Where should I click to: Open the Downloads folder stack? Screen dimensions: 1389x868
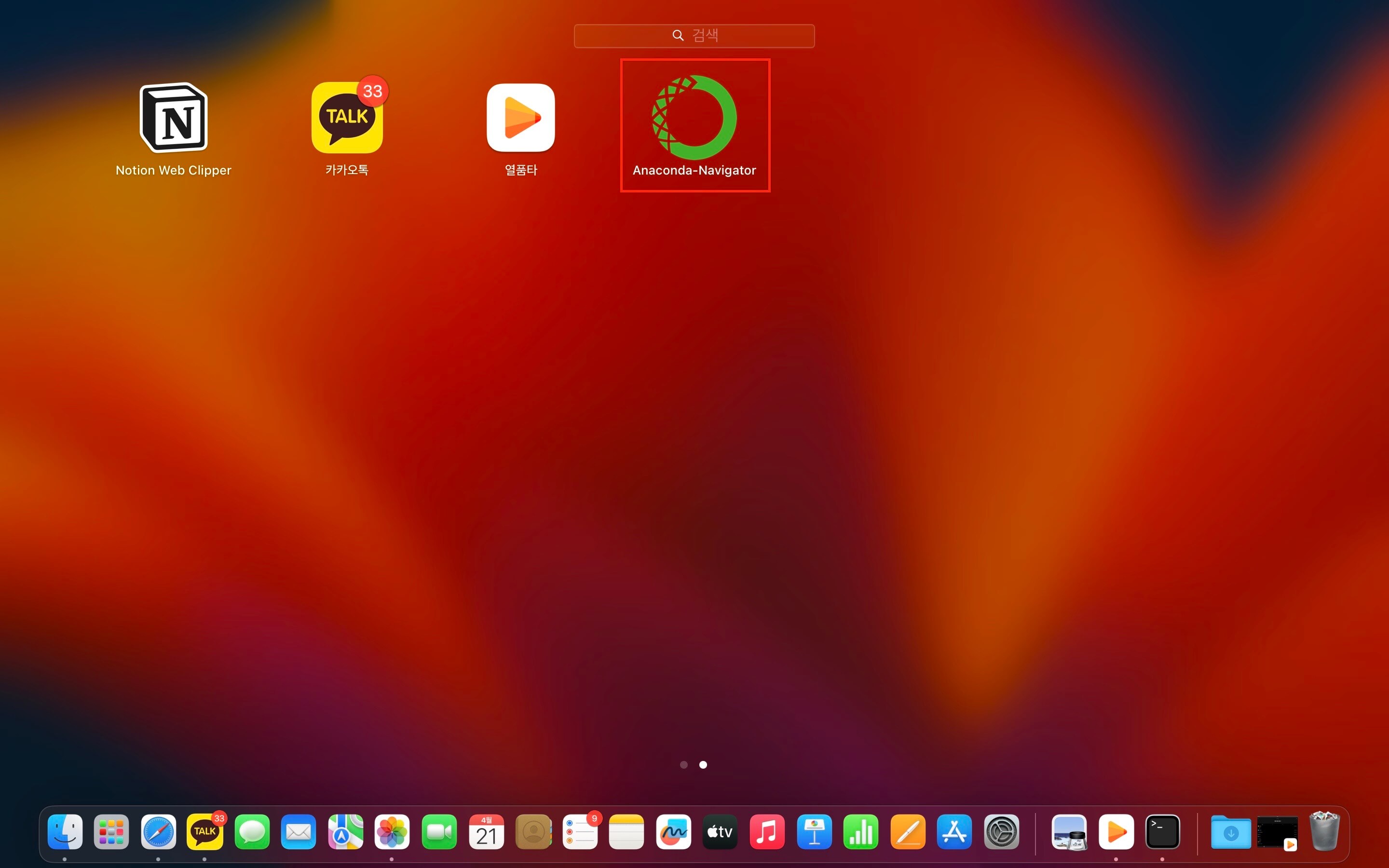1231,831
